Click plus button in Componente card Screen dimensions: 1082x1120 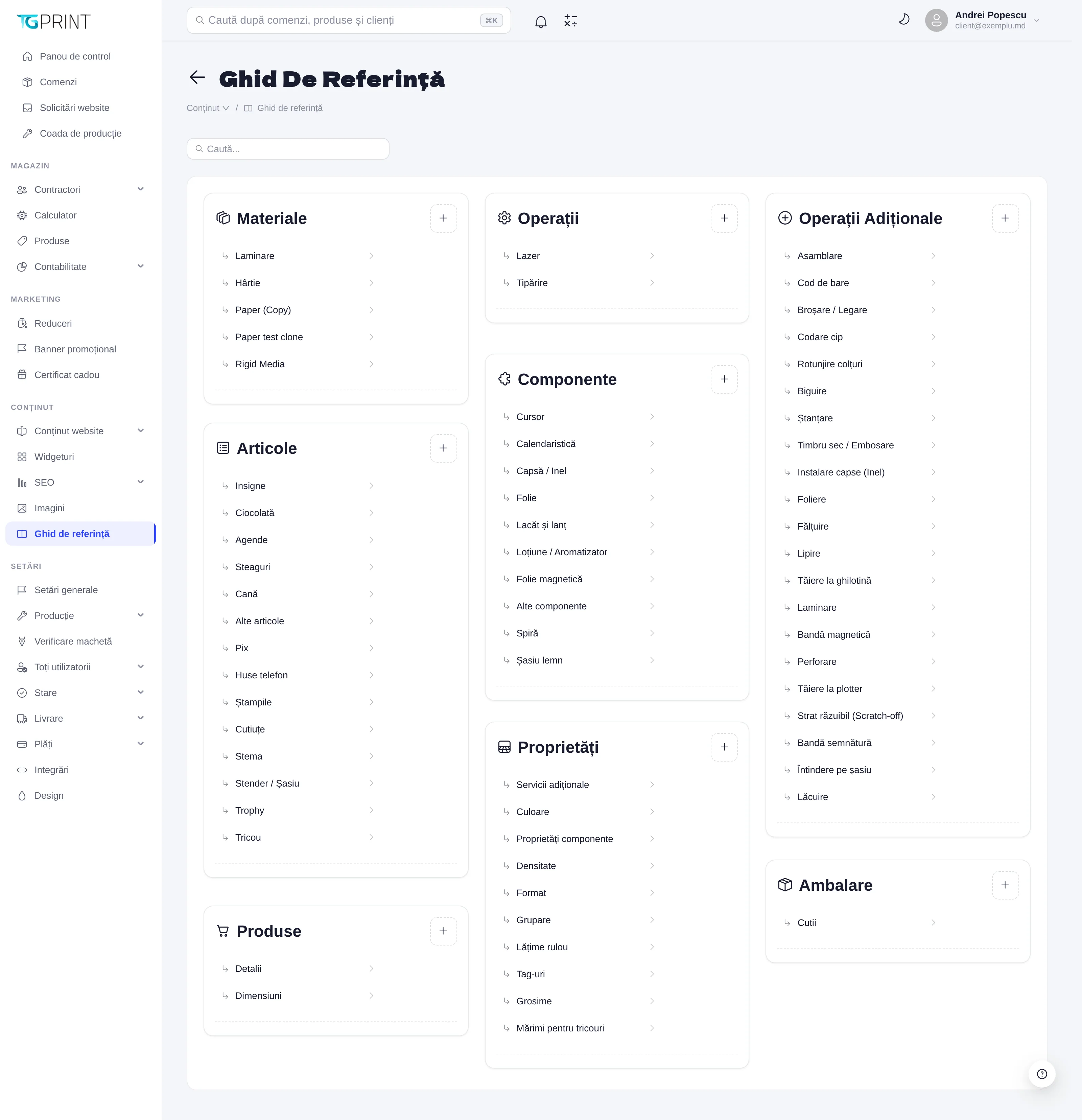724,379
